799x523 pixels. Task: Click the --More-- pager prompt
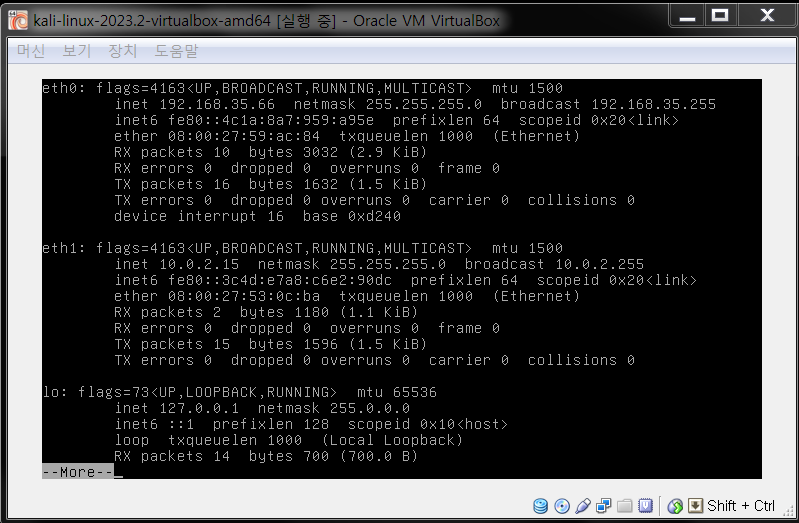[x=77, y=472]
